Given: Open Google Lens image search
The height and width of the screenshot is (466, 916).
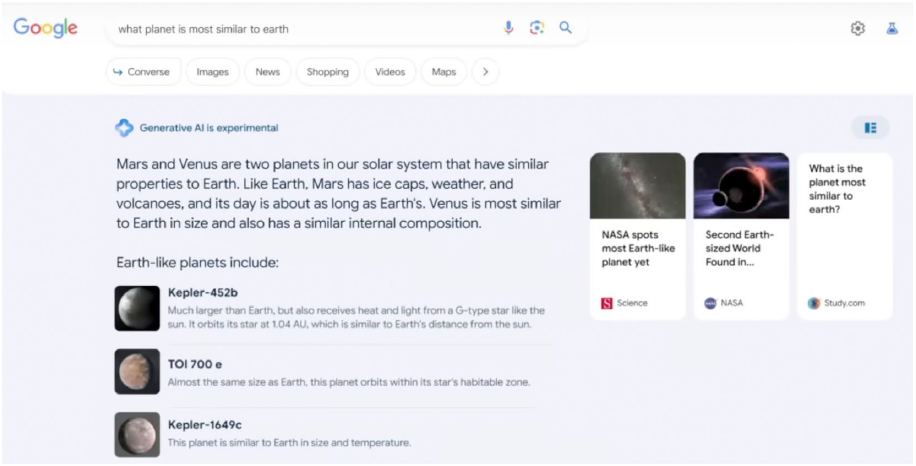Looking at the screenshot, I should [x=537, y=28].
